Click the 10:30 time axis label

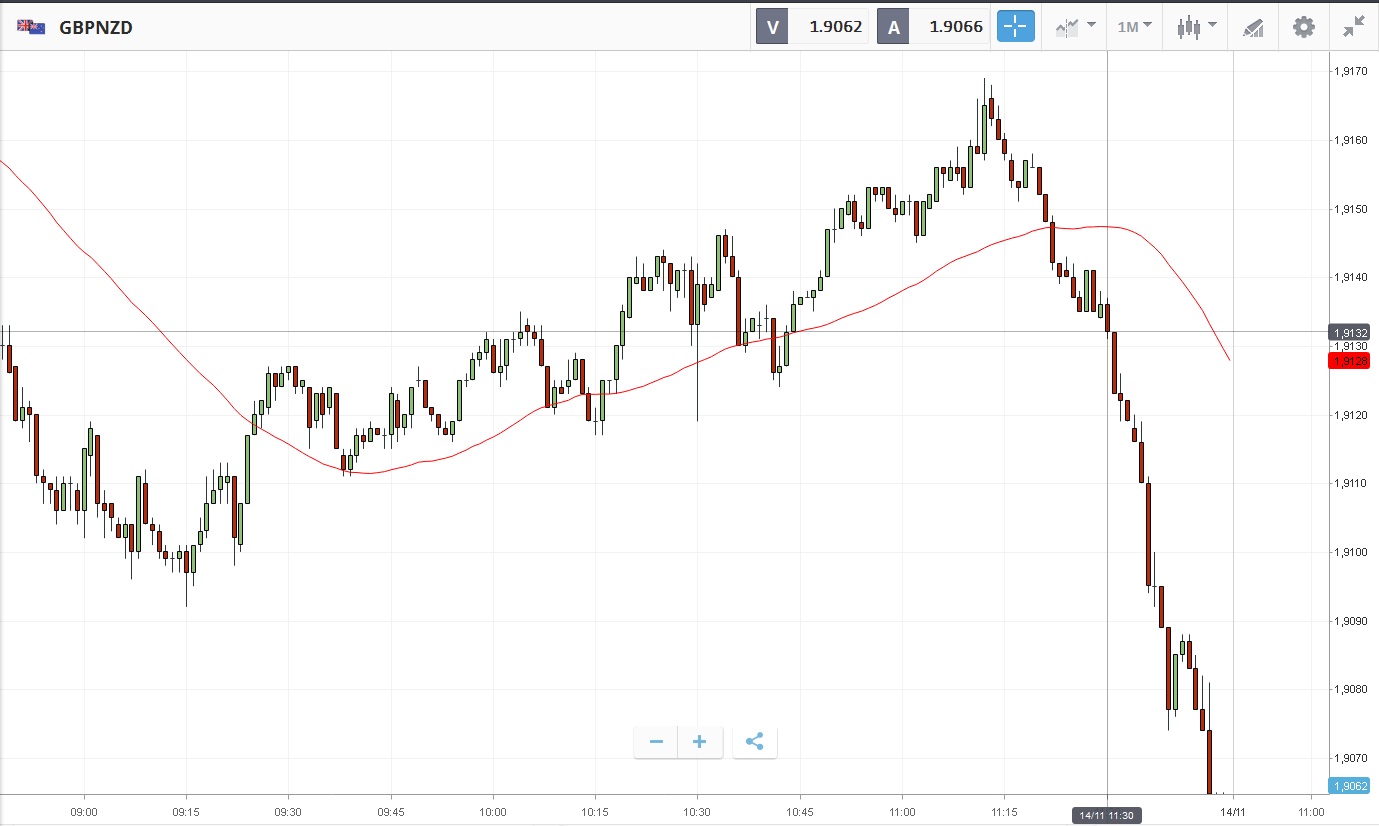[697, 812]
